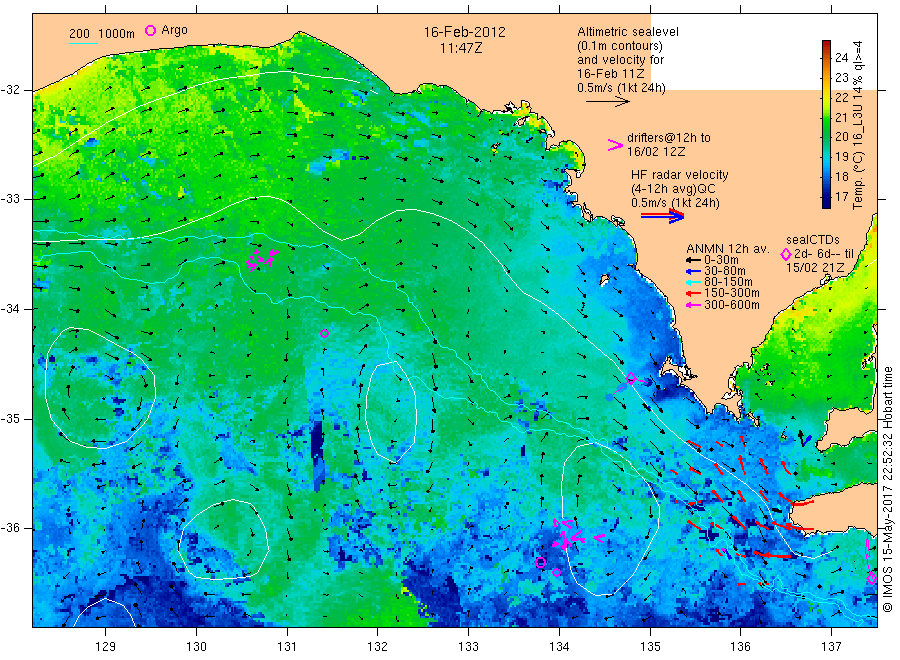This screenshot has height=660, width=900.
Task: Click the date label 16-Feb-2012
Action: 464,32
